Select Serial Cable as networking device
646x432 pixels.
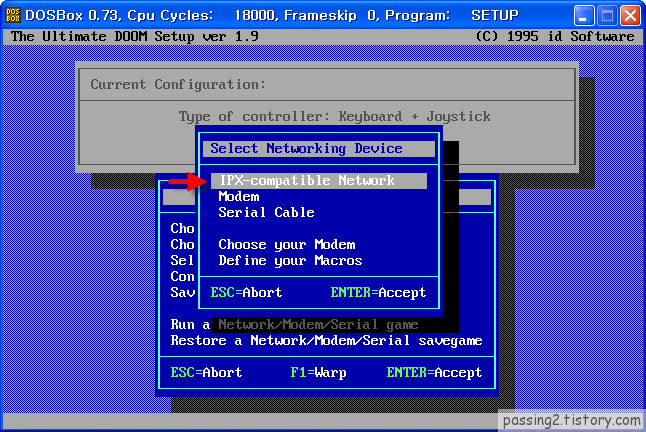pyautogui.click(x=266, y=212)
